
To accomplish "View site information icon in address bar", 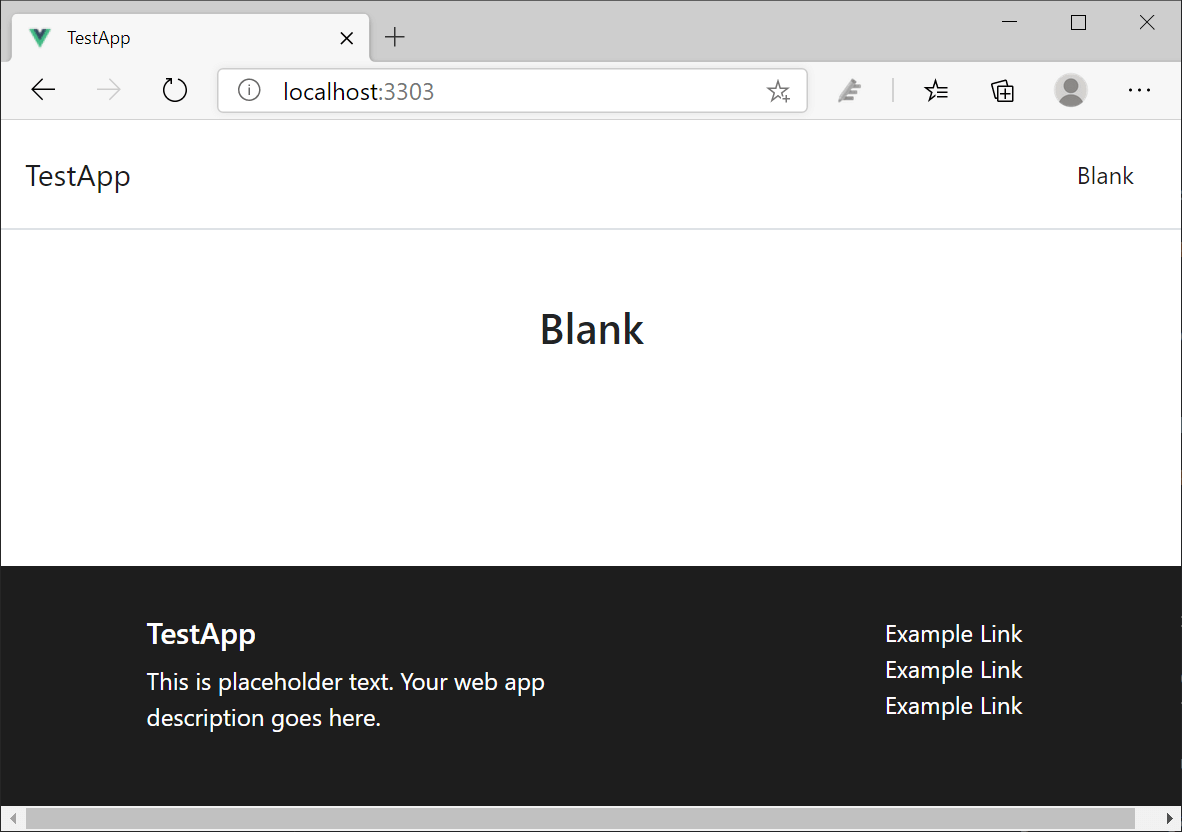I will coord(249,91).
